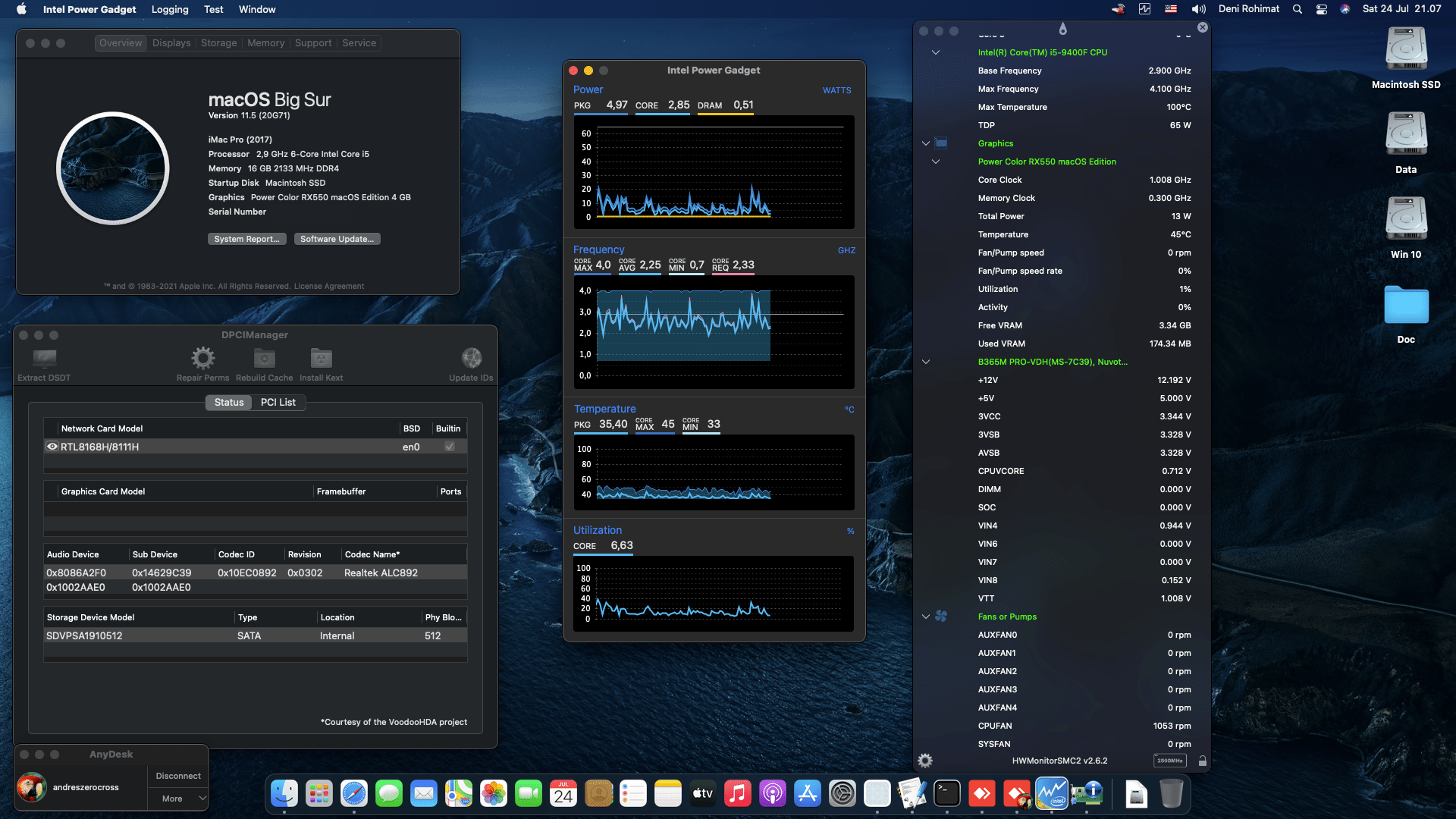The image size is (1456, 819).
Task: Click Apple menu logo
Action: [x=22, y=9]
